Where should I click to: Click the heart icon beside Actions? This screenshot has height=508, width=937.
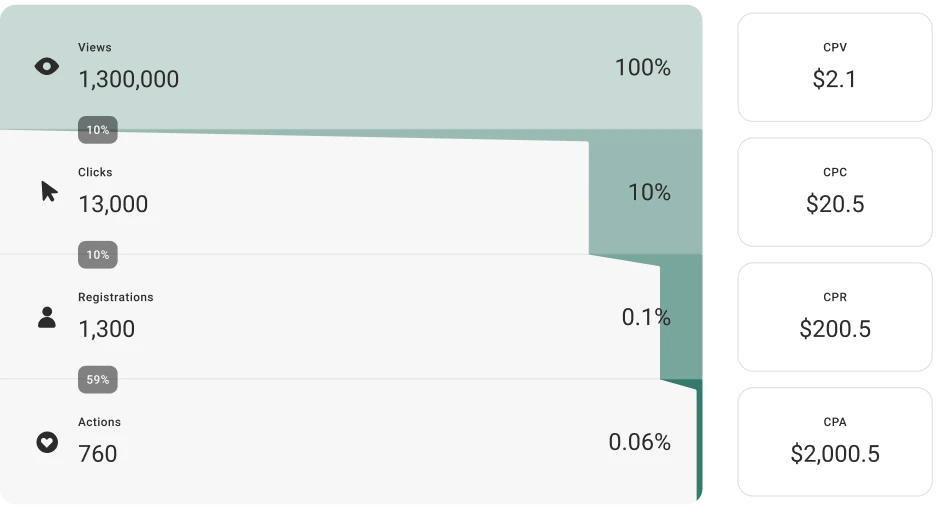[x=47, y=442]
